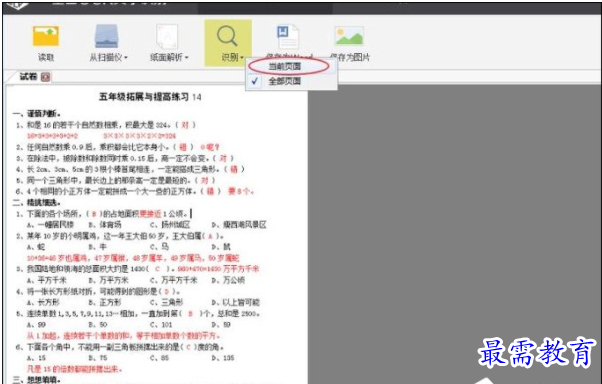Open the 识别 dropdown arrow

click(x=242, y=58)
